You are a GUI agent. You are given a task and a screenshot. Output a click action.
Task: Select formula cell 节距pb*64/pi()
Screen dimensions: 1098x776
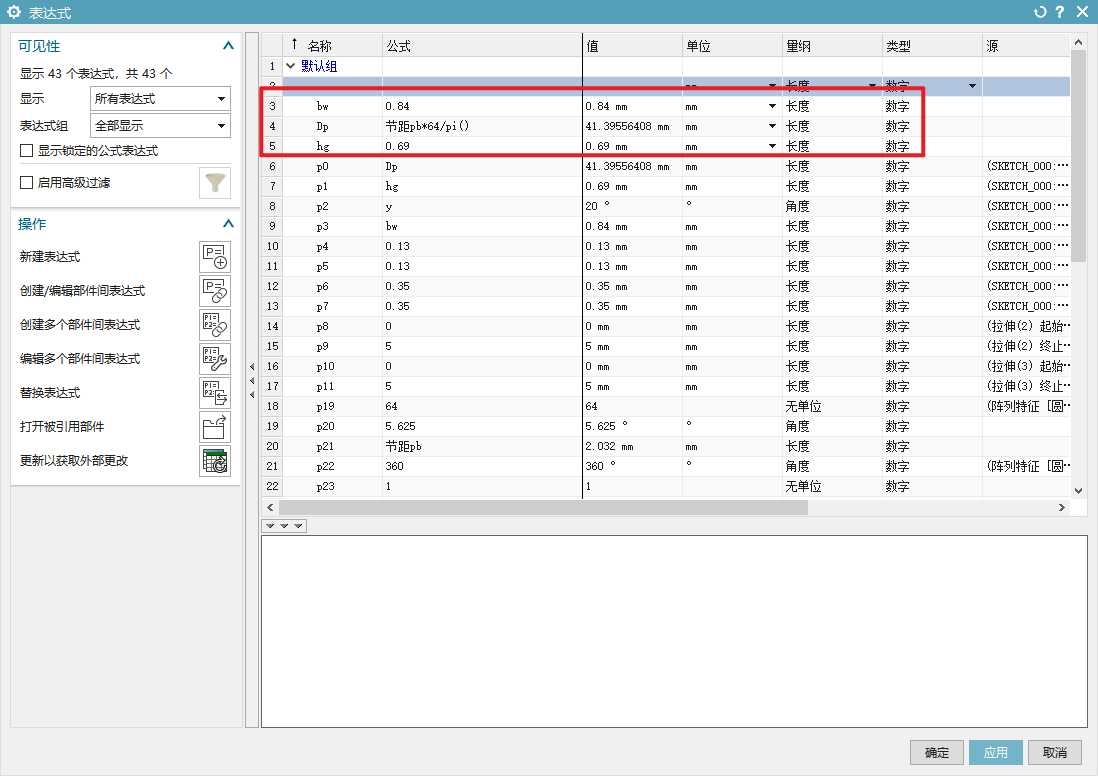[482, 126]
